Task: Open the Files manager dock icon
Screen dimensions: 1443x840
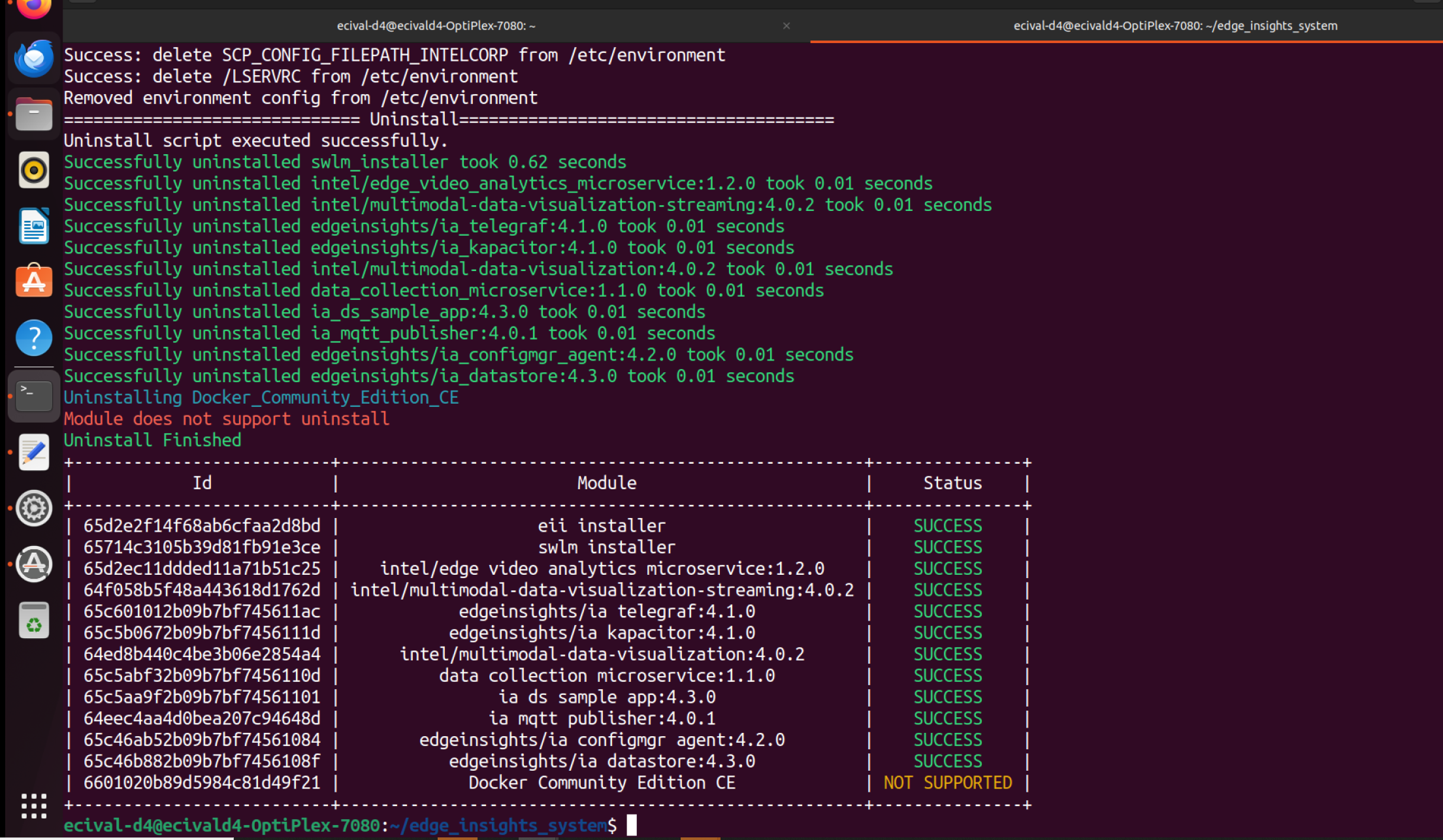Action: (34, 114)
